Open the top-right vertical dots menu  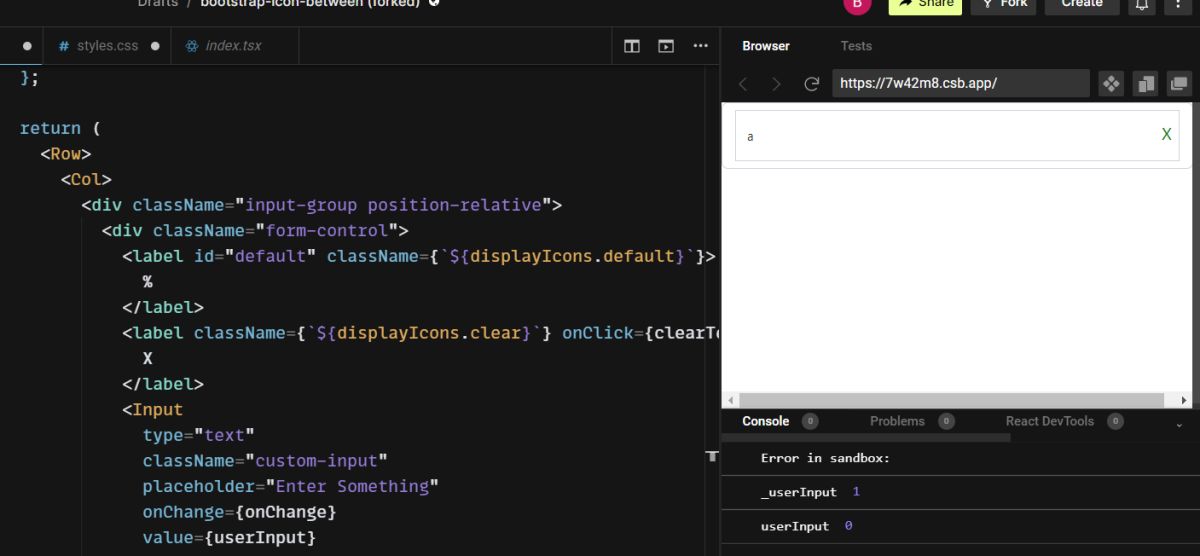coord(1179,4)
